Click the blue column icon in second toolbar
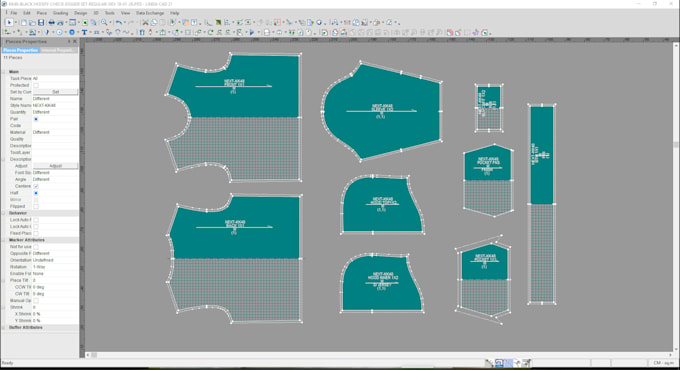Image resolution: width=680 pixels, height=370 pixels. tap(142, 33)
